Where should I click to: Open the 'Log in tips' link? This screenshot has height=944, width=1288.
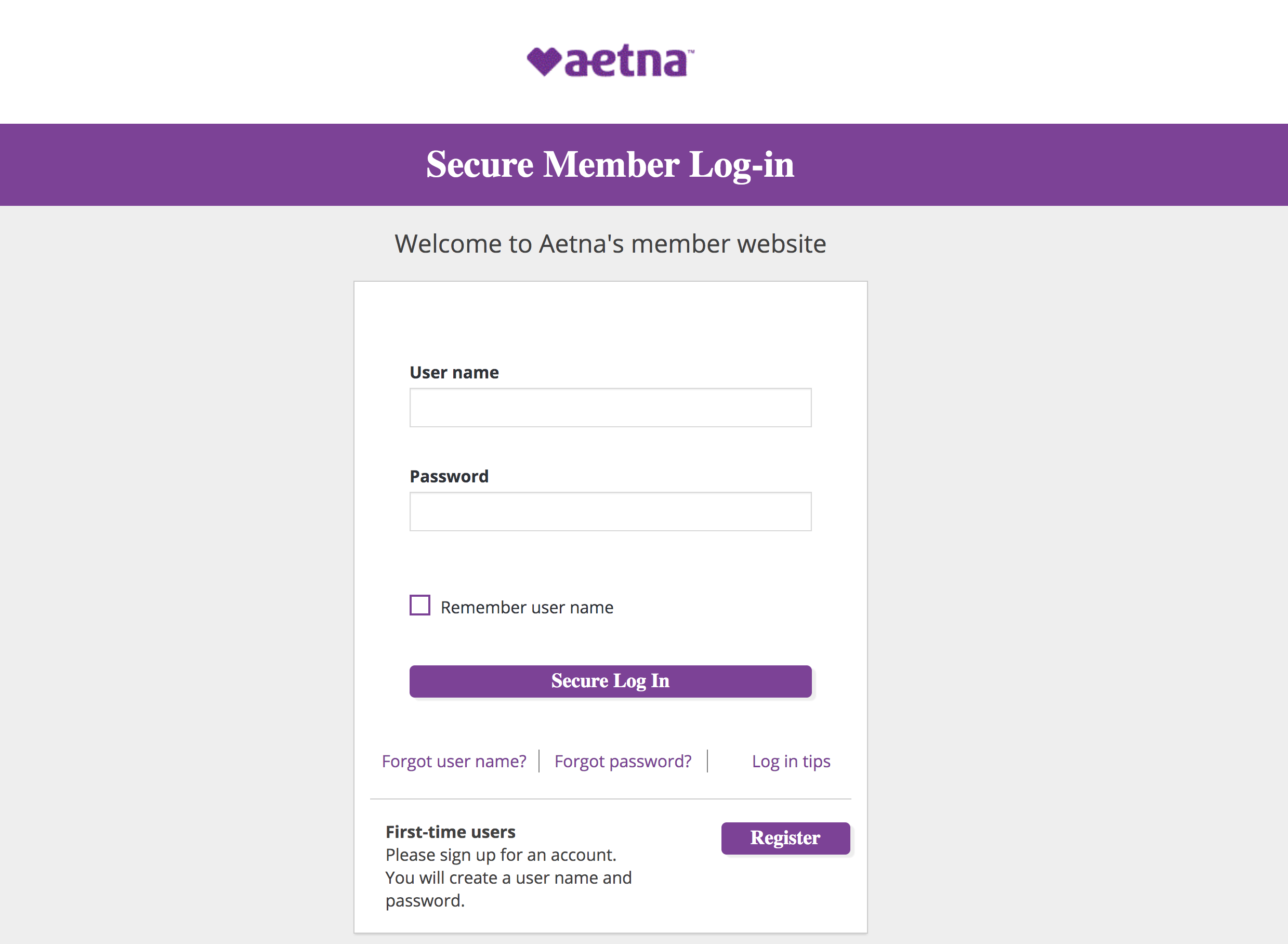[791, 761]
